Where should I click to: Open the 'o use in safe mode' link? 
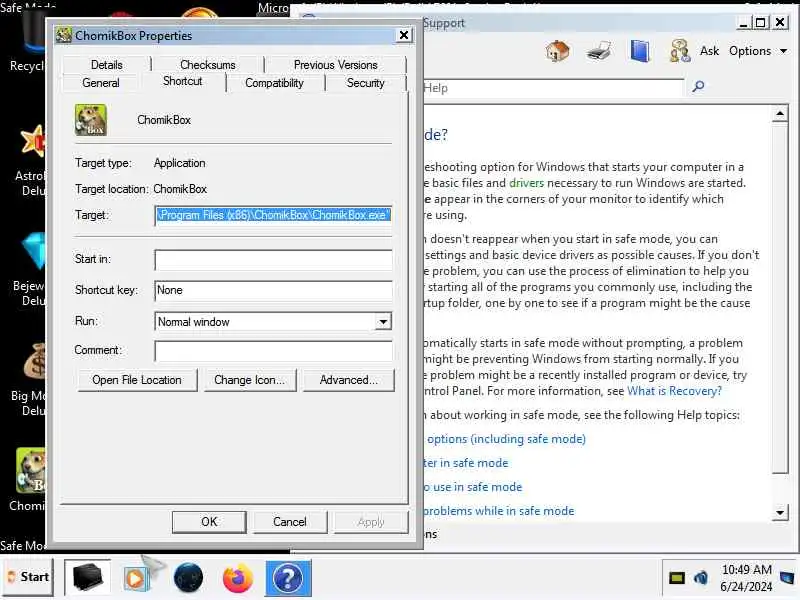pos(473,487)
